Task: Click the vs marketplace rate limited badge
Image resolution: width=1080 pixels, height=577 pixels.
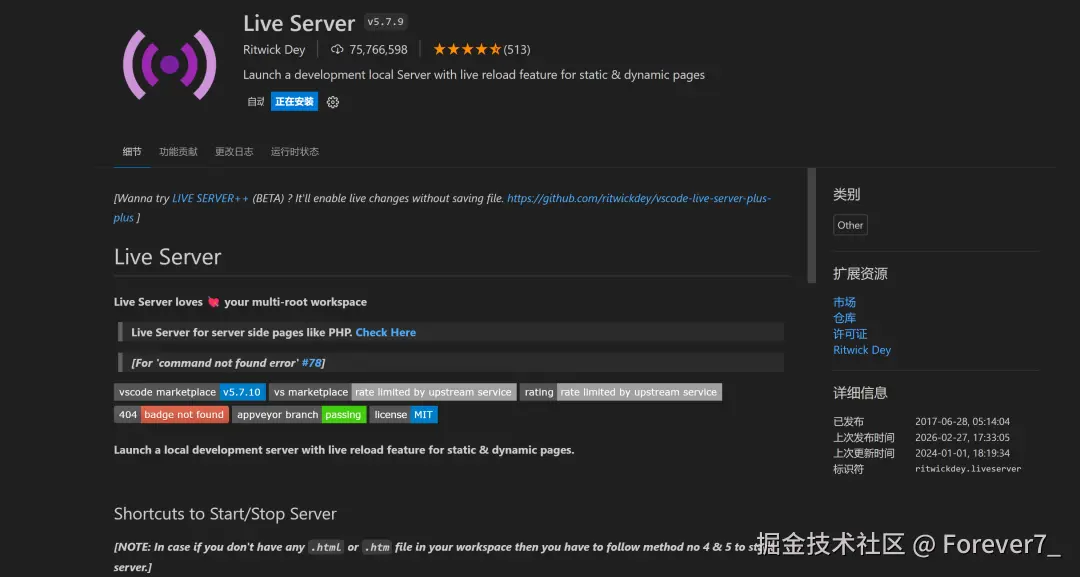Action: click(x=393, y=392)
